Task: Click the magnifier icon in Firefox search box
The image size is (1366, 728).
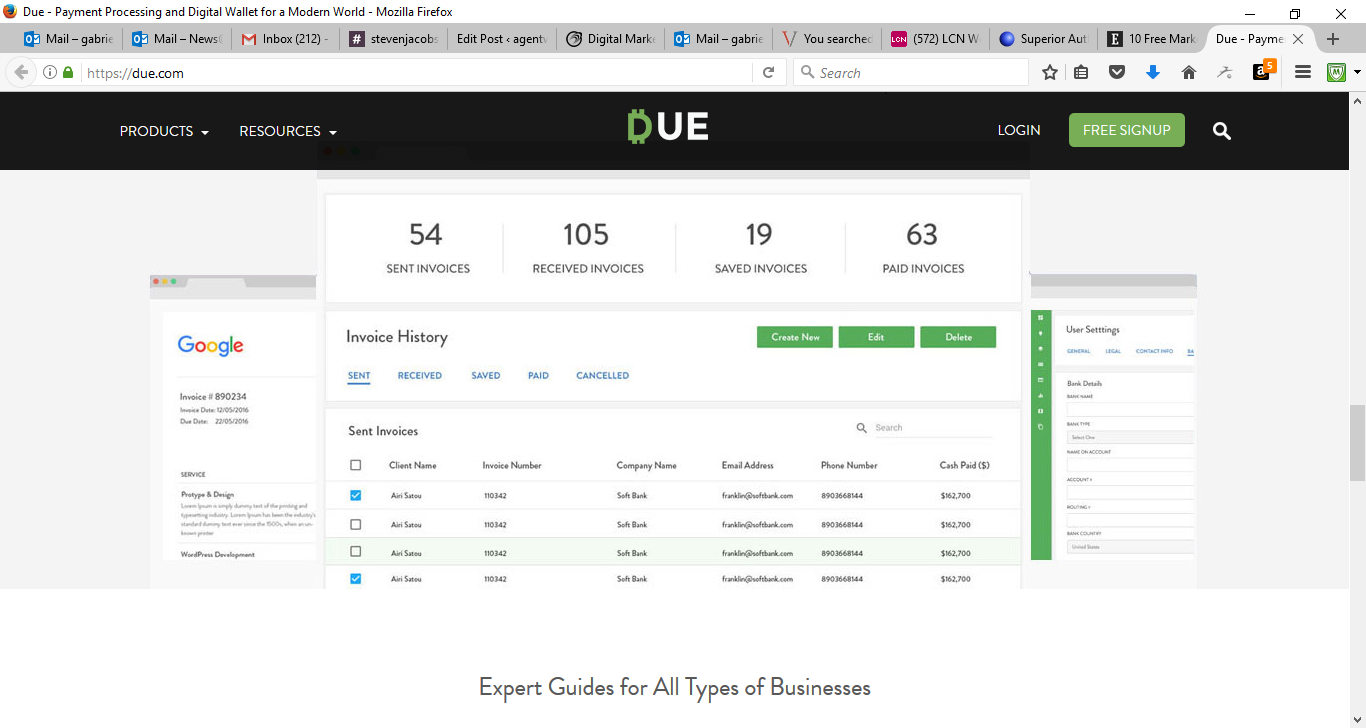Action: 808,72
